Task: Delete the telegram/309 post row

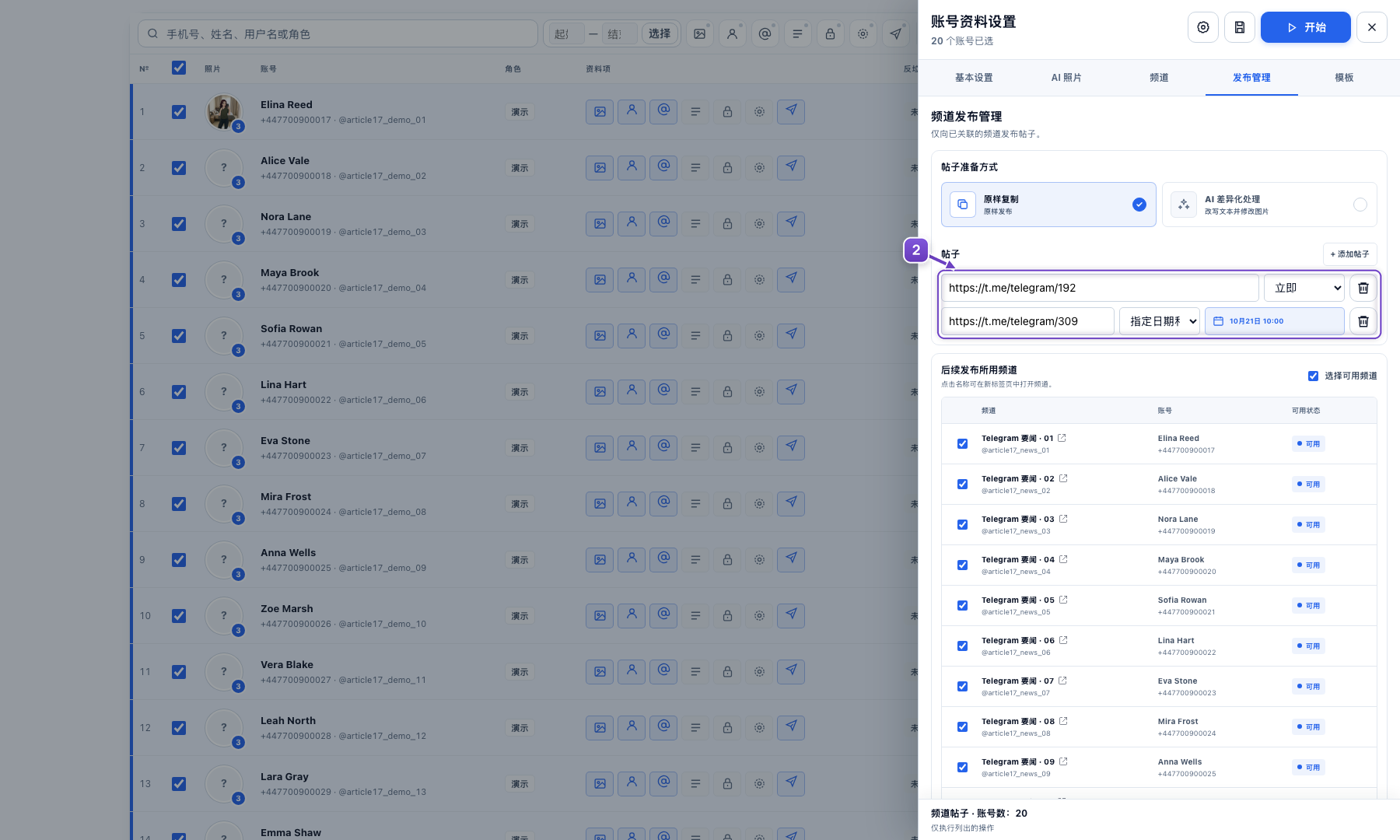Action: pos(1363,321)
